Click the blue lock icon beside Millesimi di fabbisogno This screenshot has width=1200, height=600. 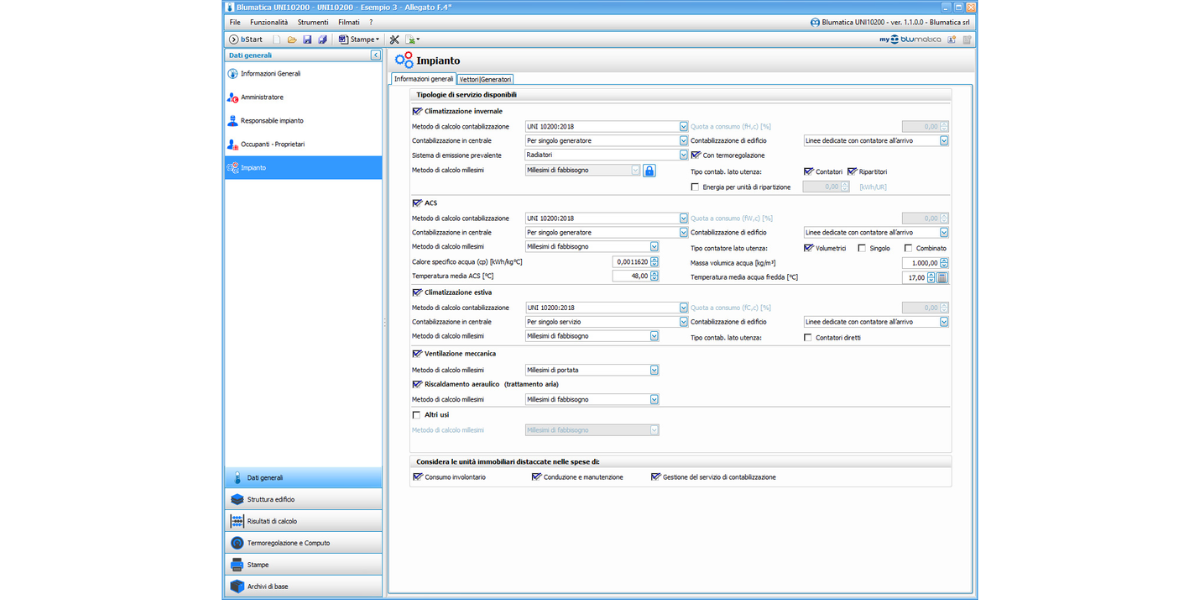coord(649,171)
